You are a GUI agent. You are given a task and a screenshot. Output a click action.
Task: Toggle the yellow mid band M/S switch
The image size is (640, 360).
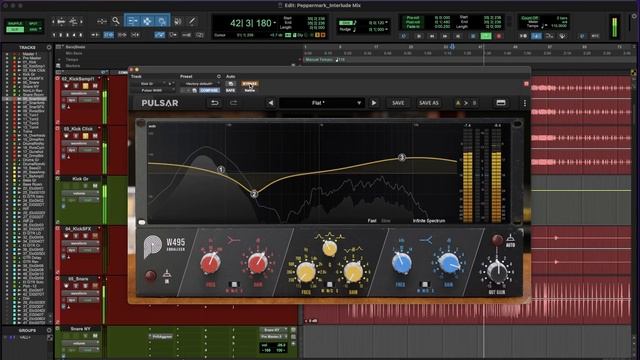pos(329,284)
